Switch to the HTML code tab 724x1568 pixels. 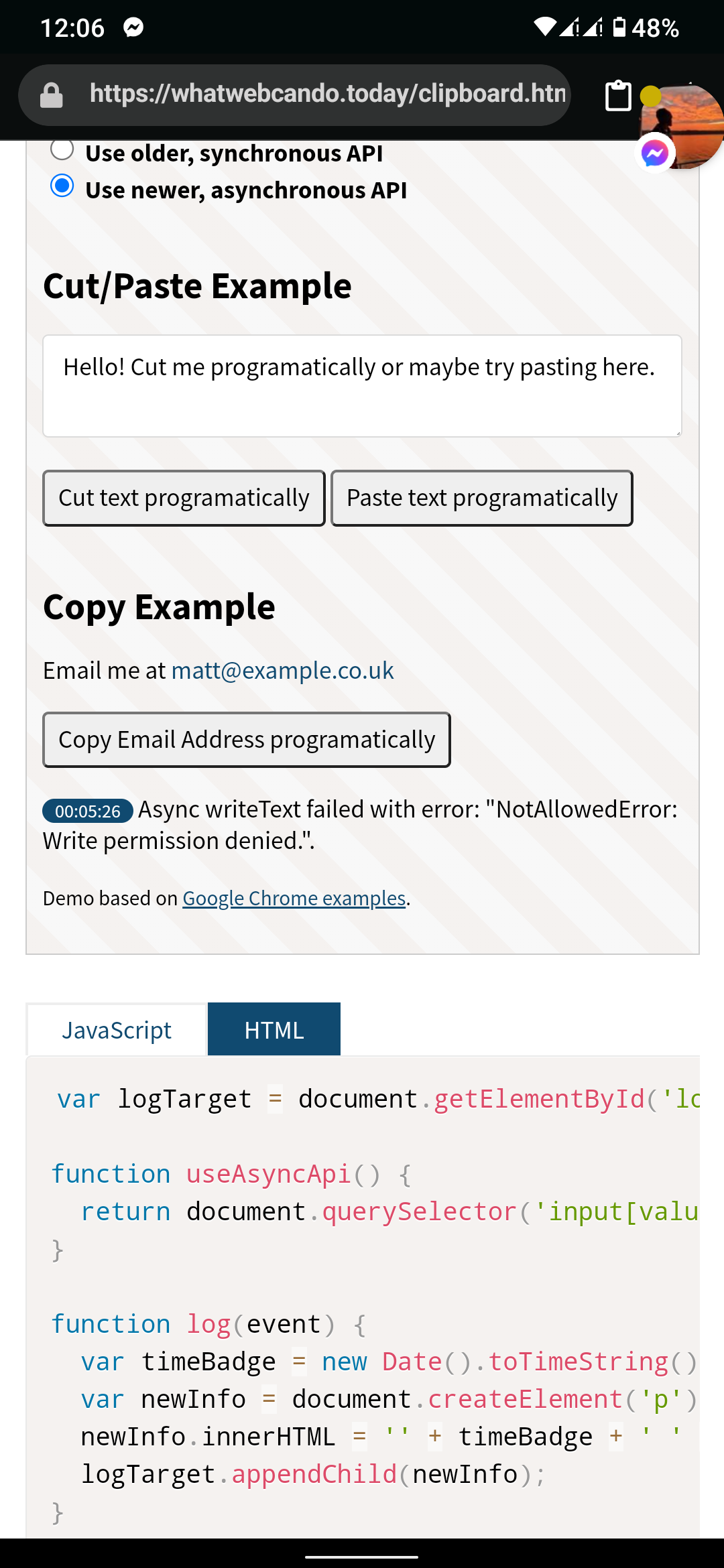[x=274, y=1030]
